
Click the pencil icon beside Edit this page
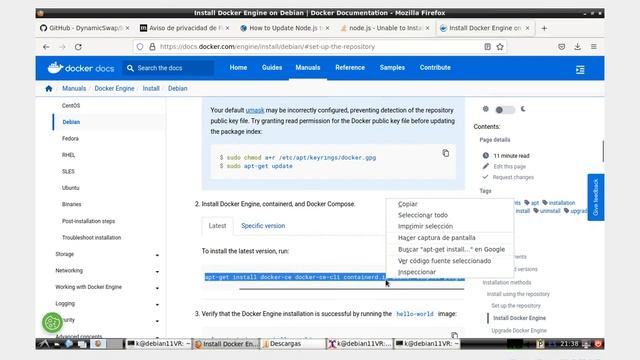[x=485, y=166]
